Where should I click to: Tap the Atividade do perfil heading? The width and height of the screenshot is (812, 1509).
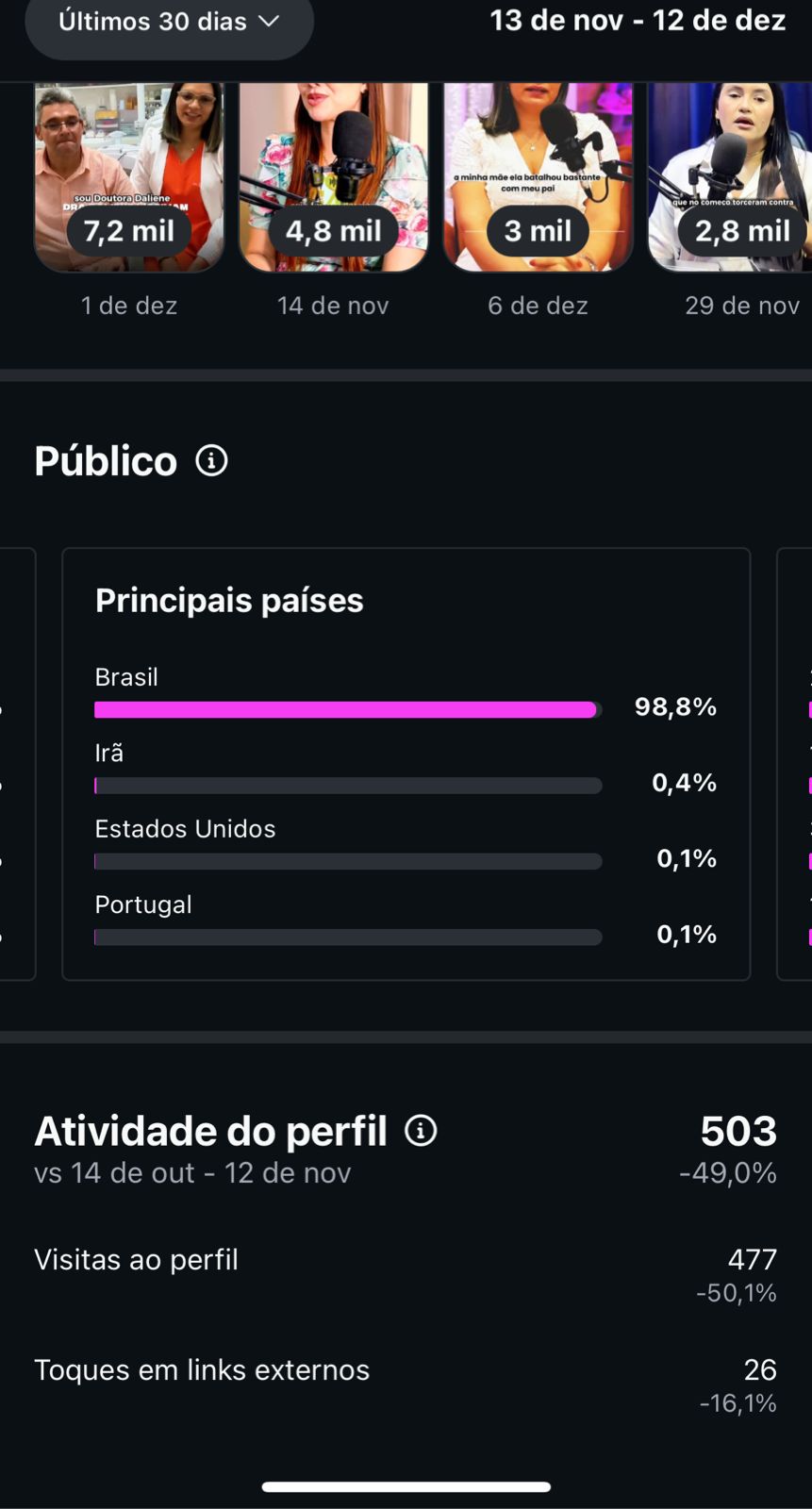[x=210, y=1132]
